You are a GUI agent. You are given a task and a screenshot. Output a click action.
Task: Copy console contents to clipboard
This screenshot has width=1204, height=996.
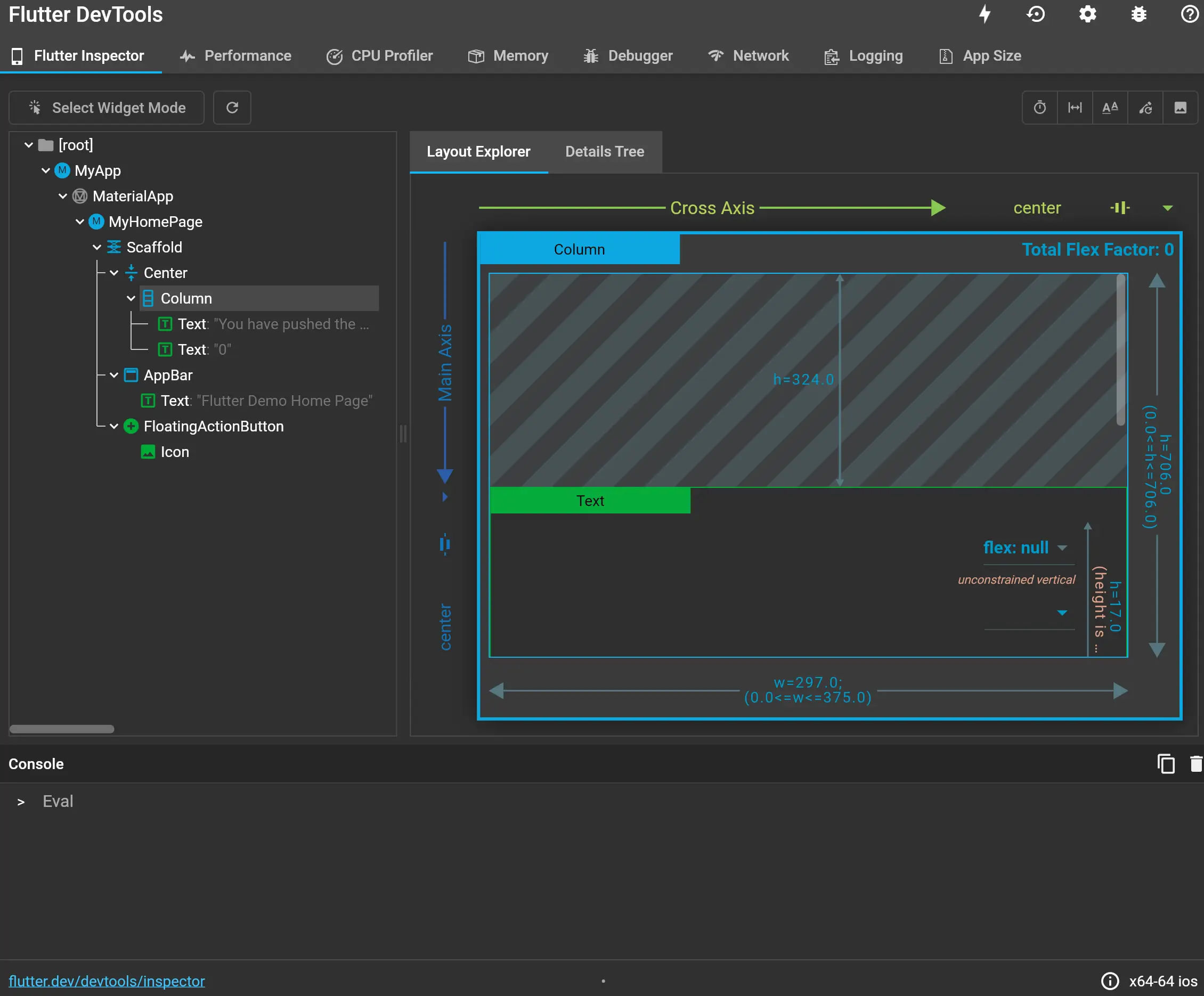pyautogui.click(x=1166, y=764)
